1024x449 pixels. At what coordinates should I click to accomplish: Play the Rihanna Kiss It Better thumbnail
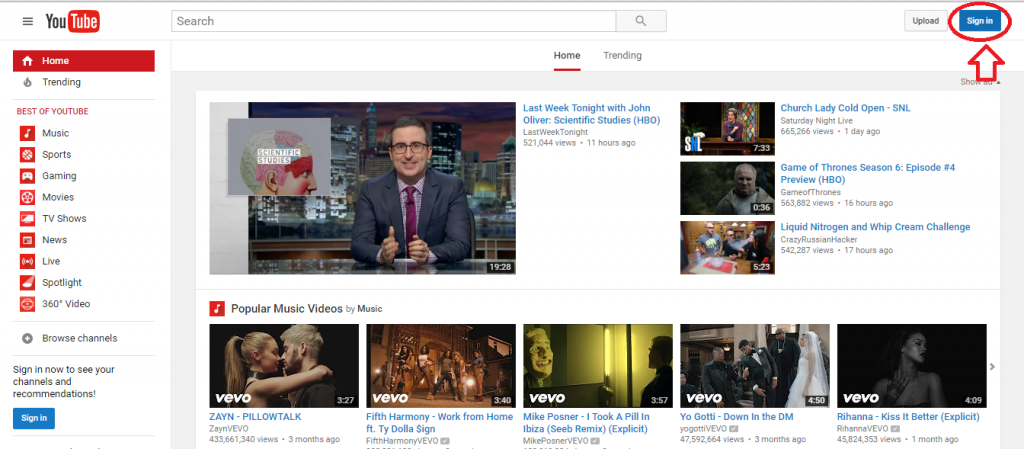click(912, 366)
